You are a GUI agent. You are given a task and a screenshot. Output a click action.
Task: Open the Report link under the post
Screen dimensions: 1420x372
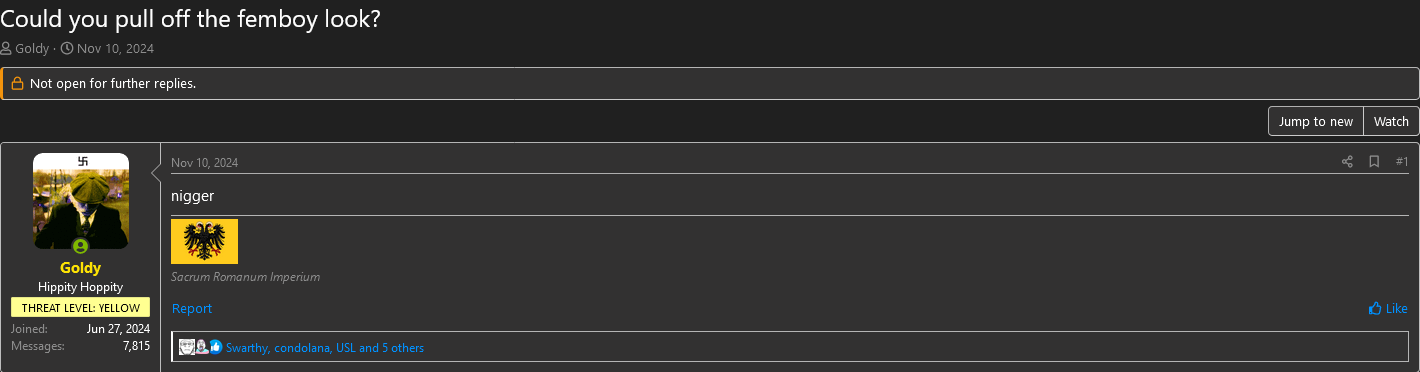point(192,308)
